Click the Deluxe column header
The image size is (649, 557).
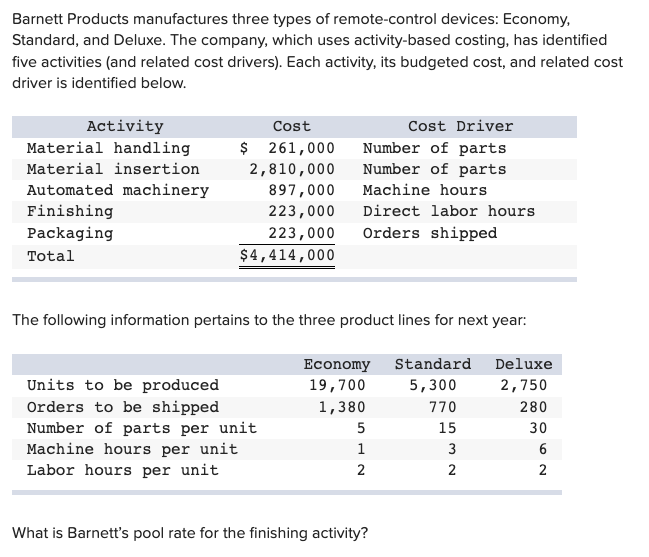pyautogui.click(x=523, y=364)
